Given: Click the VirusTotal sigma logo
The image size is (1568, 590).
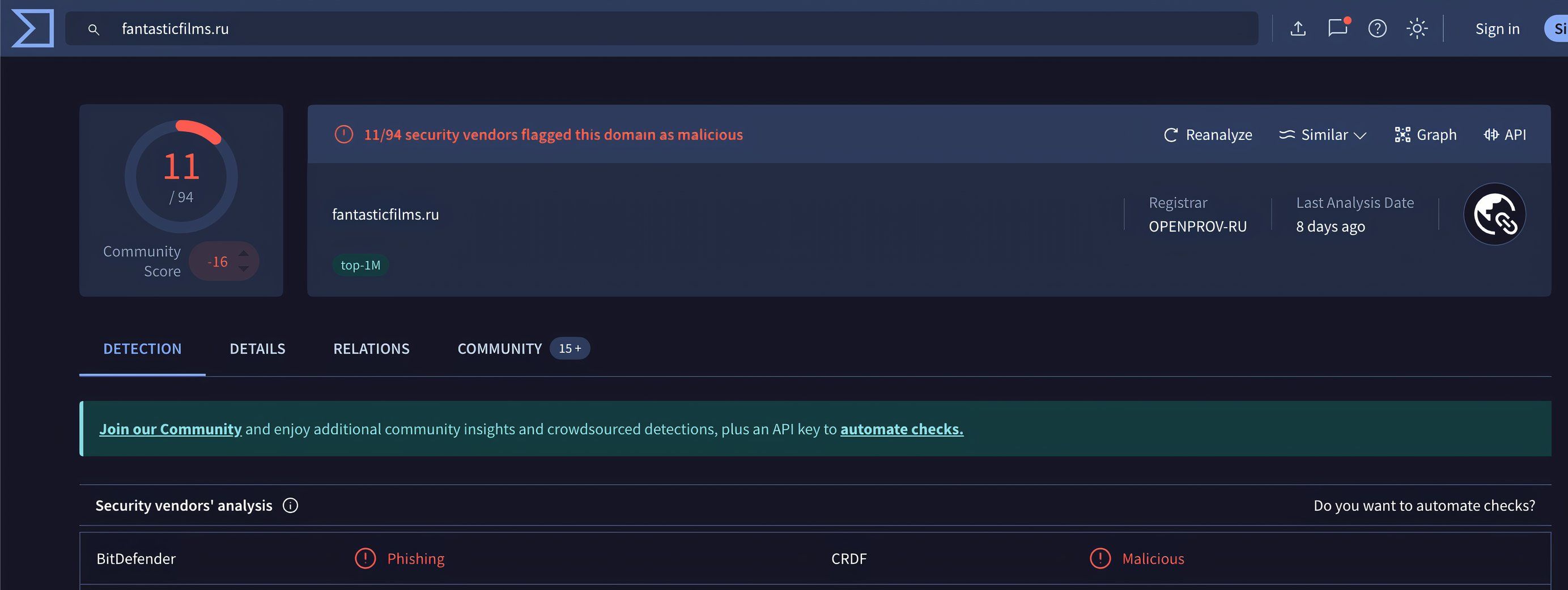Looking at the screenshot, I should tap(33, 28).
